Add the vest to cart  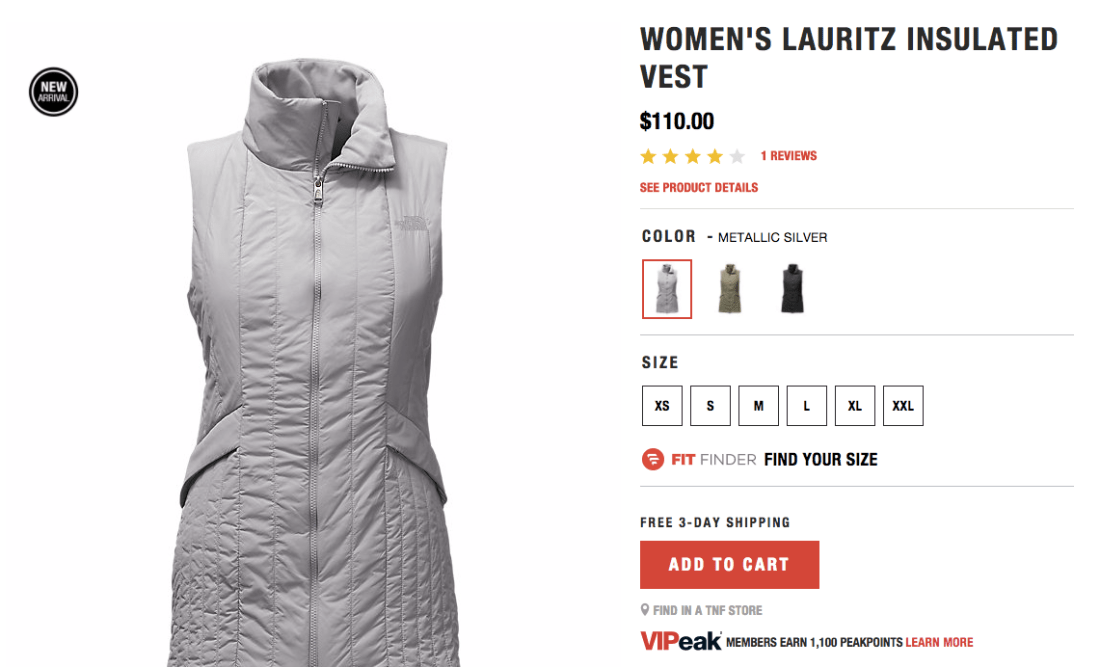tap(730, 565)
